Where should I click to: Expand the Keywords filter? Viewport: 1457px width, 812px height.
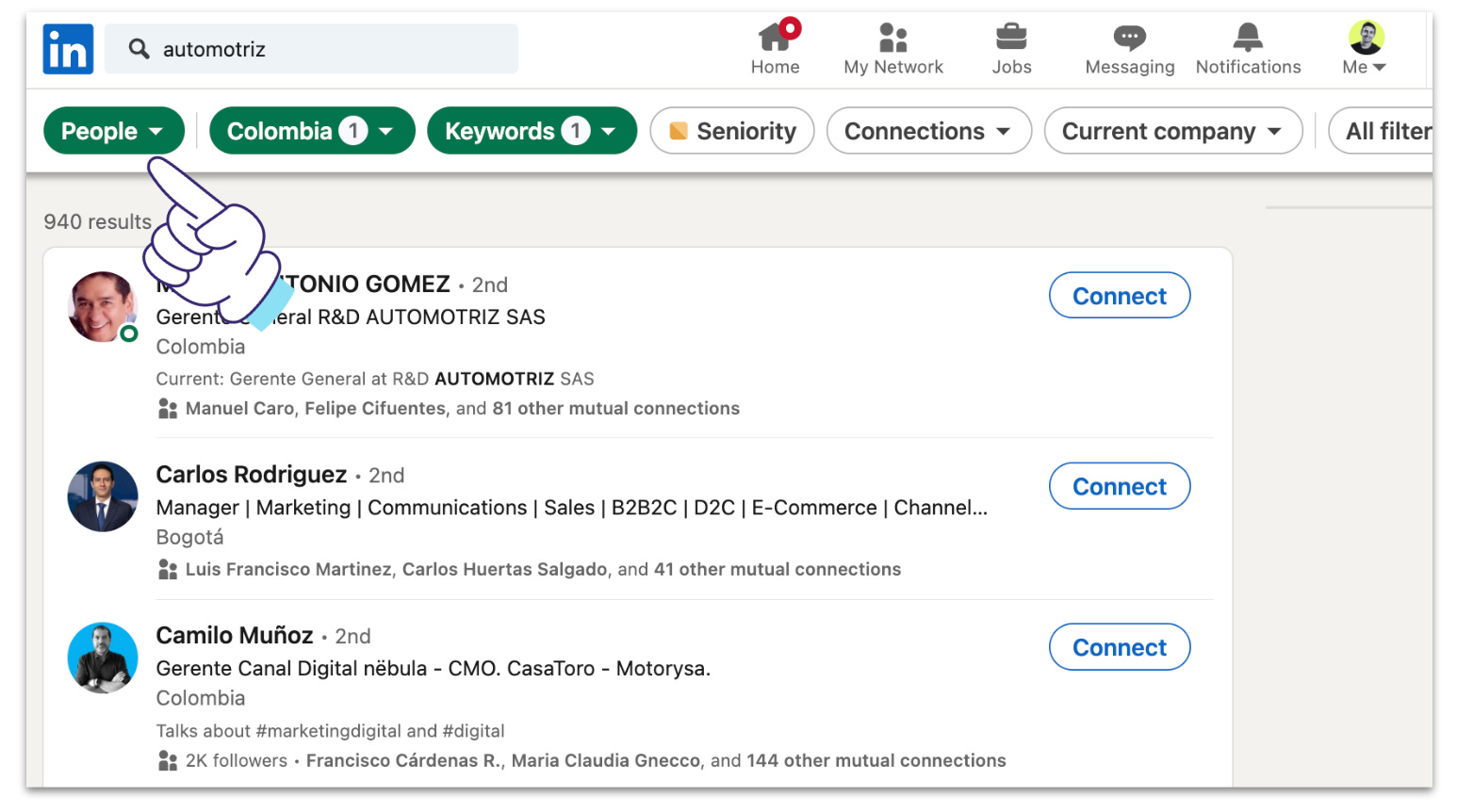click(532, 131)
